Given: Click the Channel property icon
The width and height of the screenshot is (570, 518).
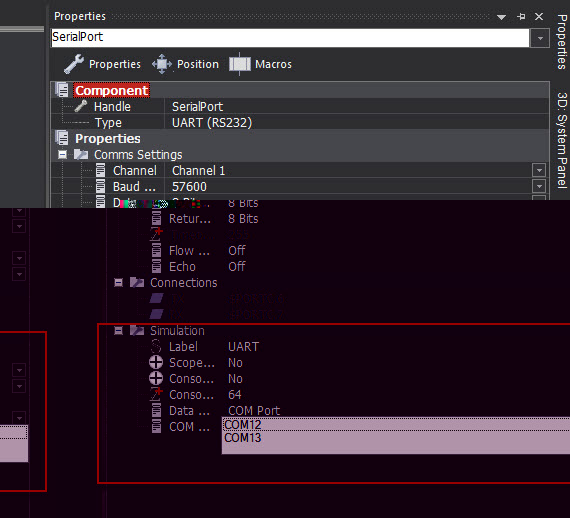Looking at the screenshot, I should coord(100,170).
